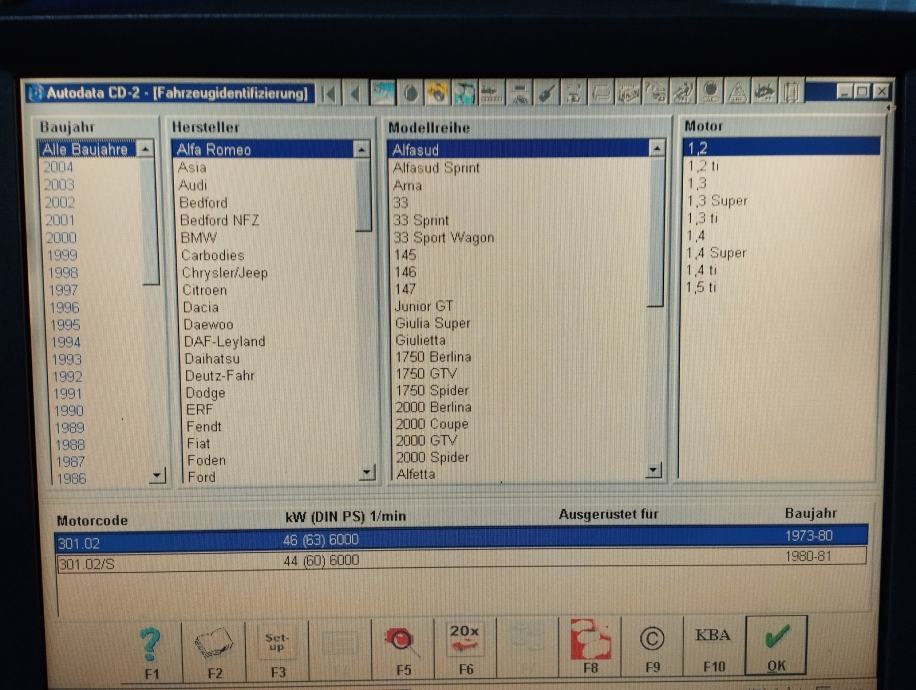Pick Daihatsu from the Hersteller list
The height and width of the screenshot is (690, 916).
pyautogui.click(x=212, y=359)
